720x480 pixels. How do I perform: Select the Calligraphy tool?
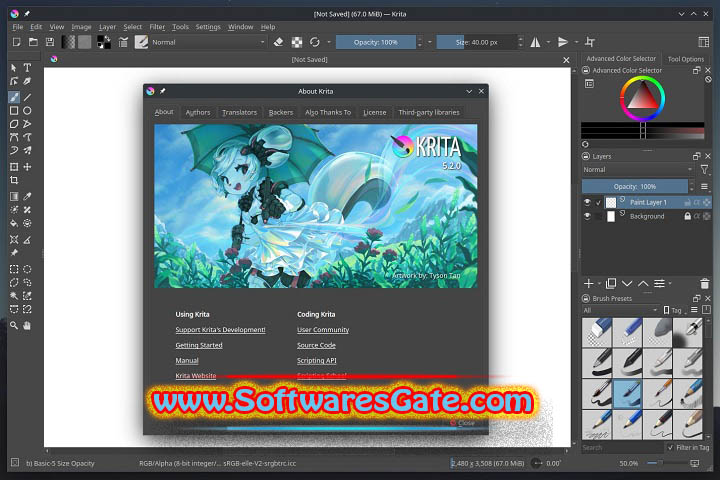[27, 81]
